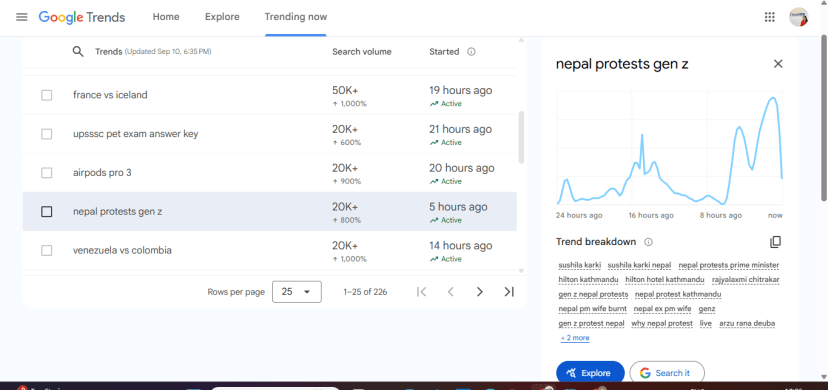Open the Google apps grid
Image resolution: width=828 pixels, height=390 pixels.
click(x=770, y=17)
